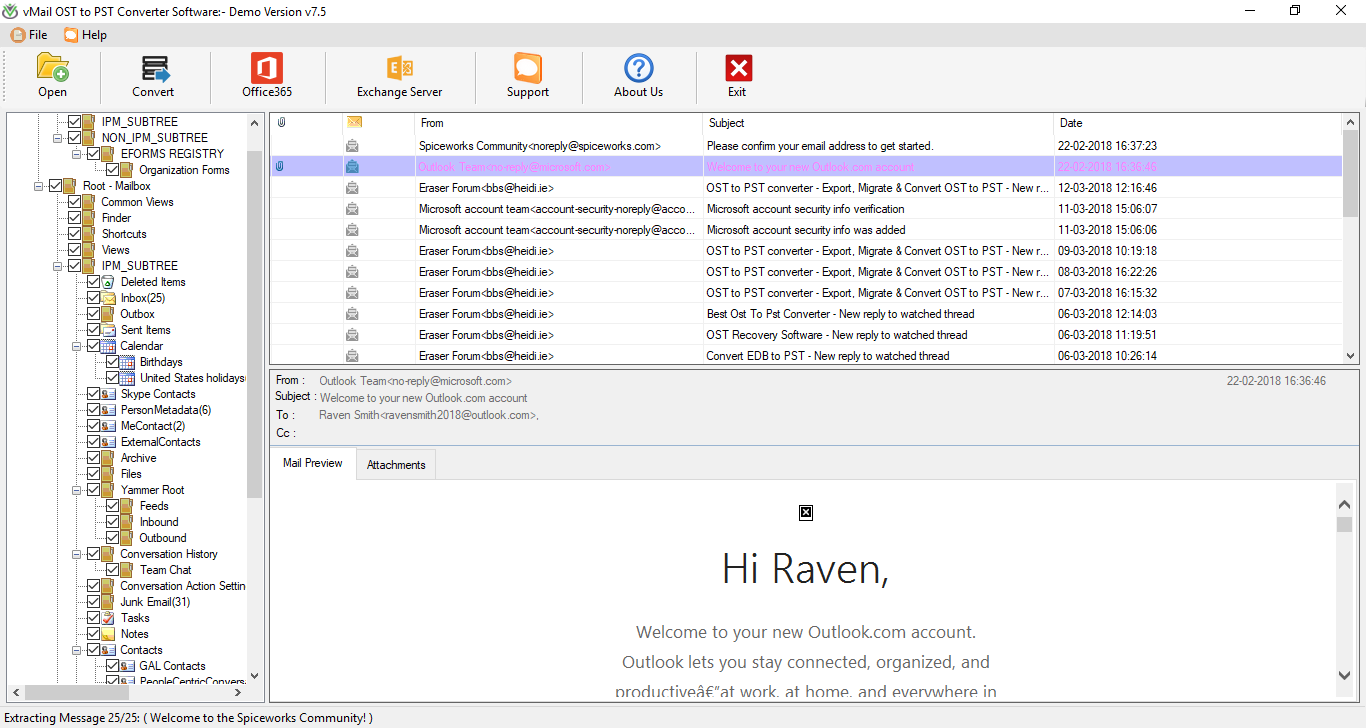Collapse the Calendar tree node
The image size is (1366, 728).
click(77, 346)
